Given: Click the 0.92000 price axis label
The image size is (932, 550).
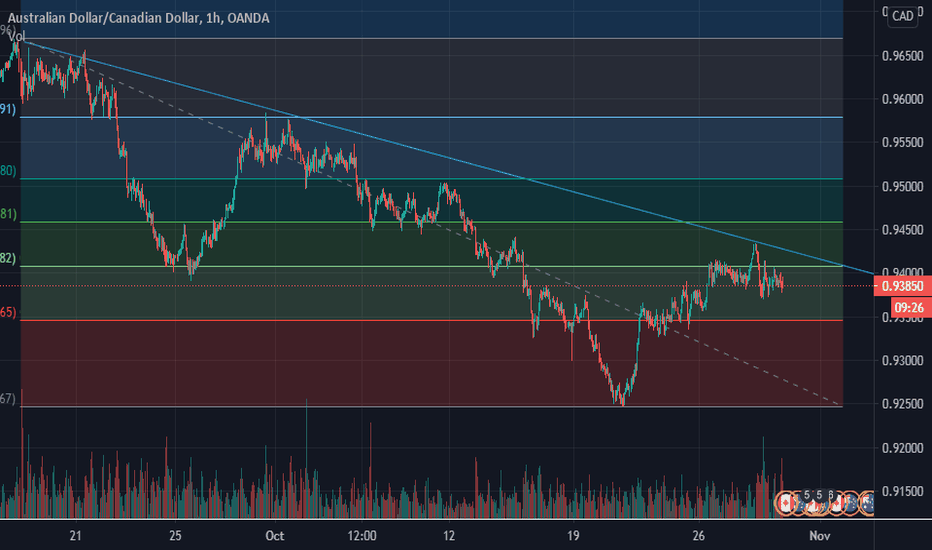Looking at the screenshot, I should click(x=902, y=448).
